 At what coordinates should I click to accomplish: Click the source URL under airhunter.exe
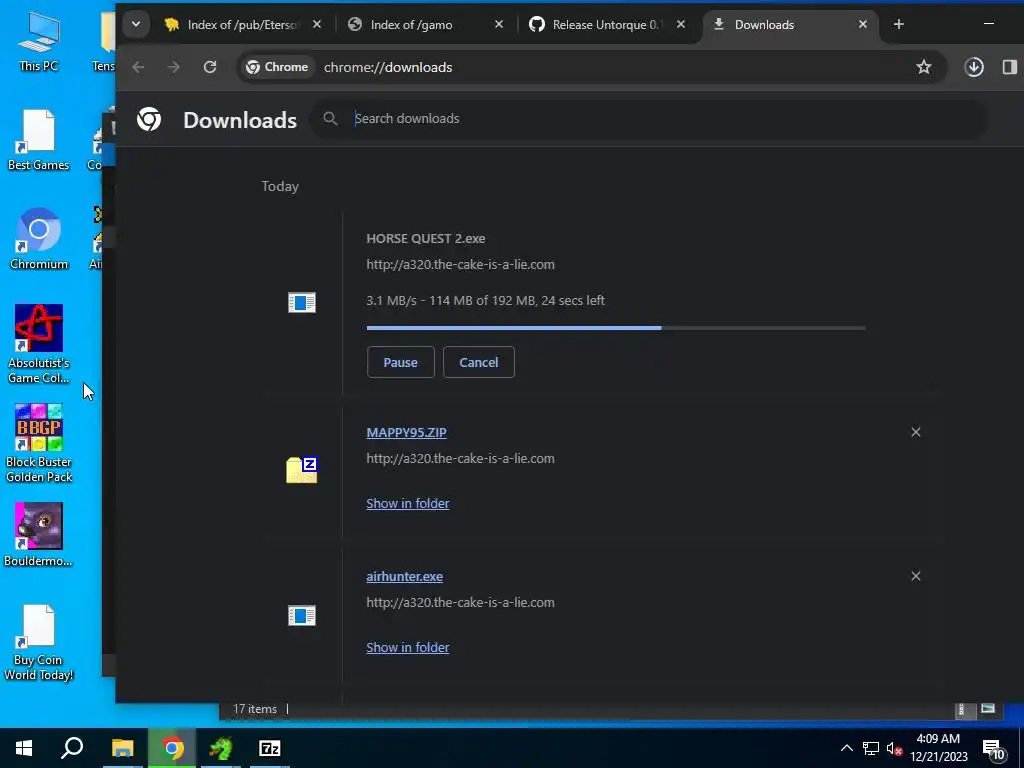(x=460, y=602)
